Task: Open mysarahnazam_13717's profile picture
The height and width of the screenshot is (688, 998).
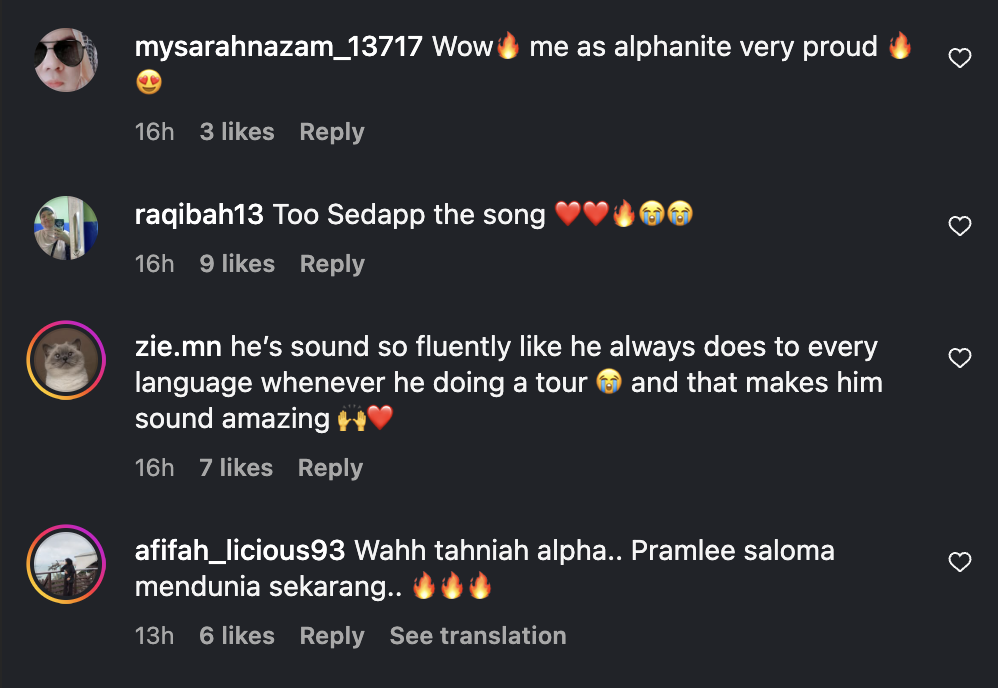Action: coord(66,60)
